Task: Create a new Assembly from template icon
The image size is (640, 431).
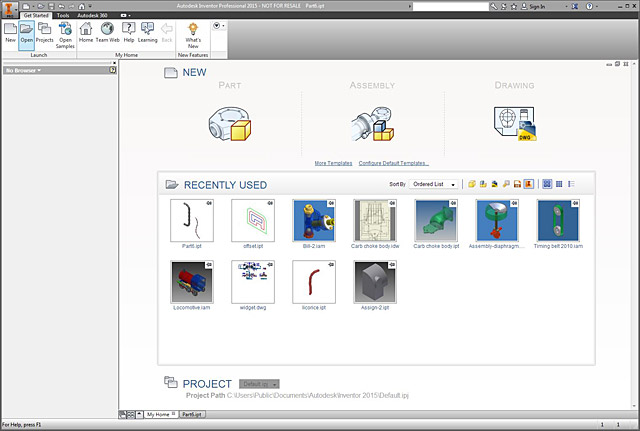Action: tap(372, 124)
